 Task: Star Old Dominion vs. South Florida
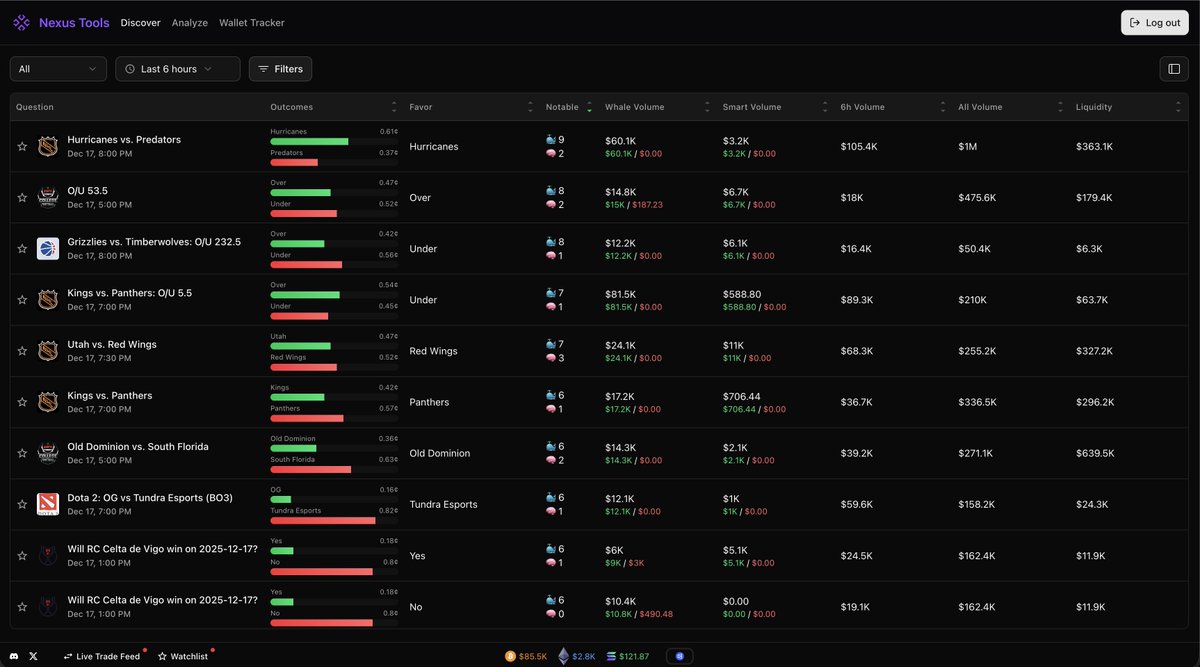22,453
